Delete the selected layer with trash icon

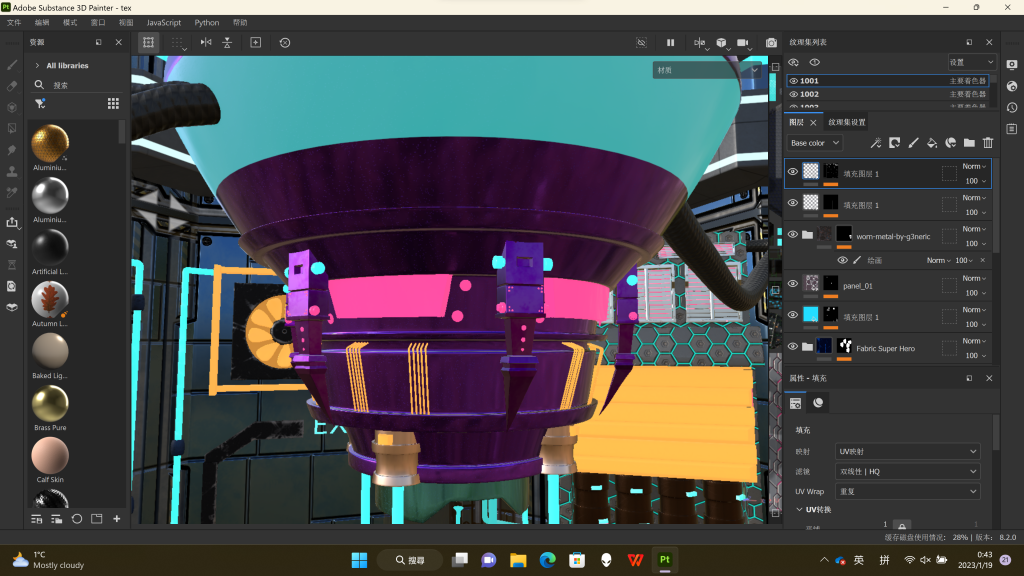(x=988, y=143)
